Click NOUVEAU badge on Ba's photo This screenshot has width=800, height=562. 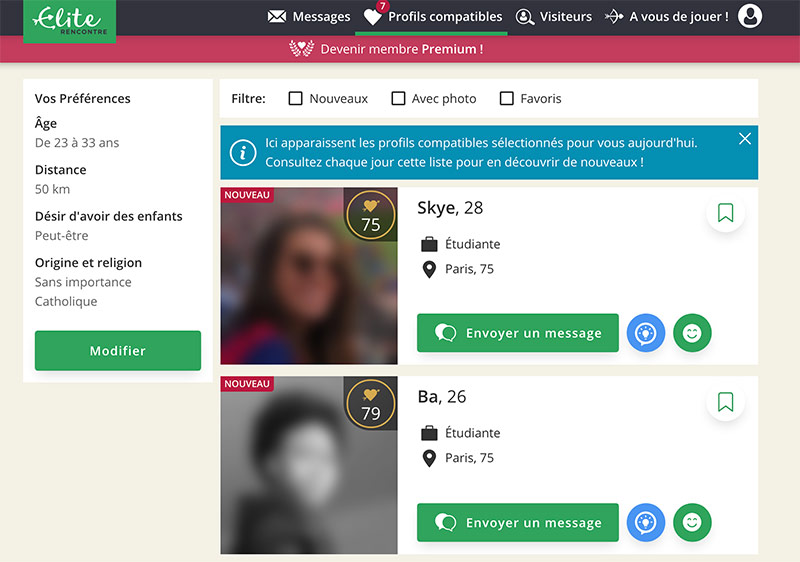[x=247, y=384]
